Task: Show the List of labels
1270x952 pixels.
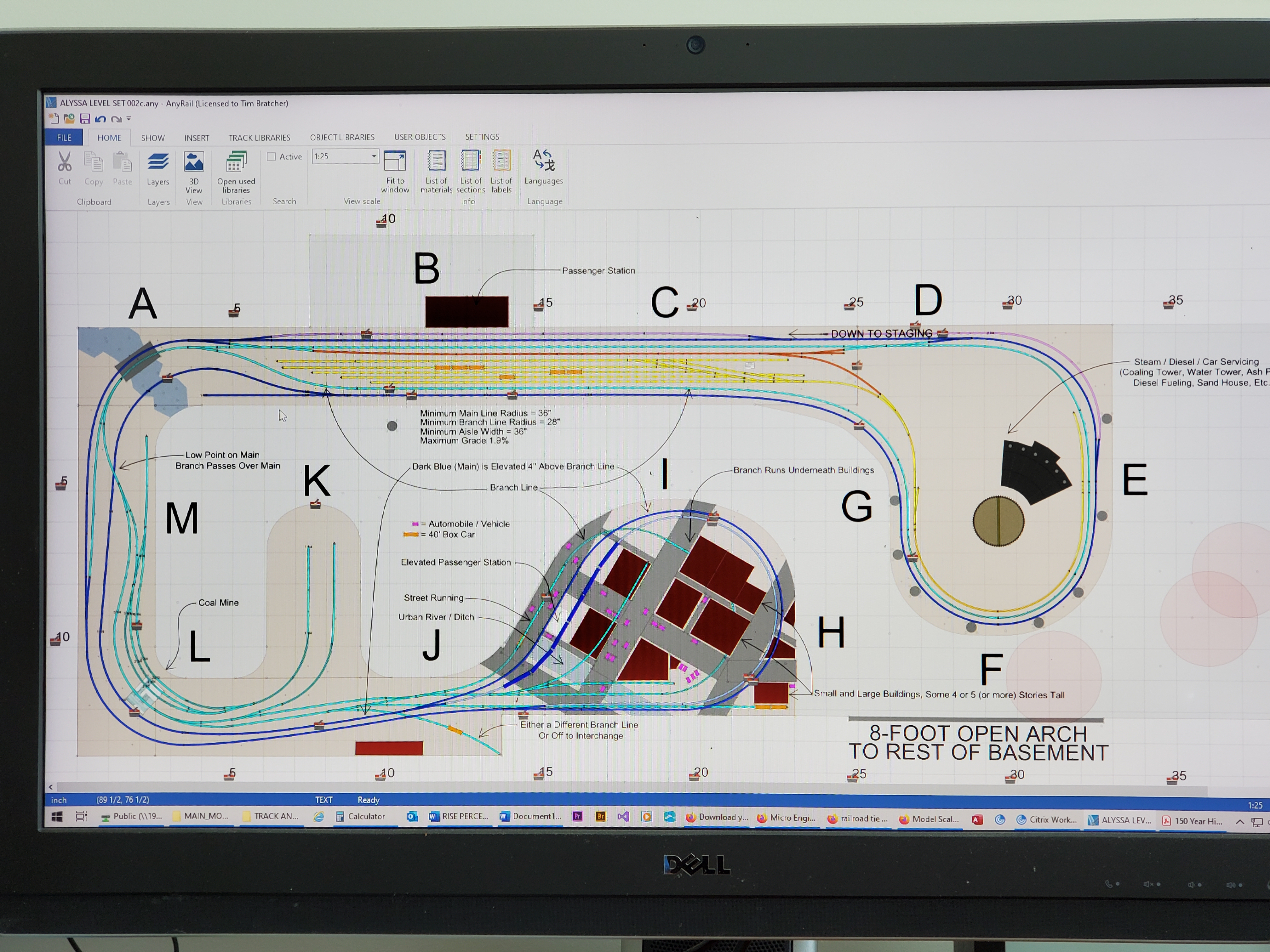Action: coord(501,172)
